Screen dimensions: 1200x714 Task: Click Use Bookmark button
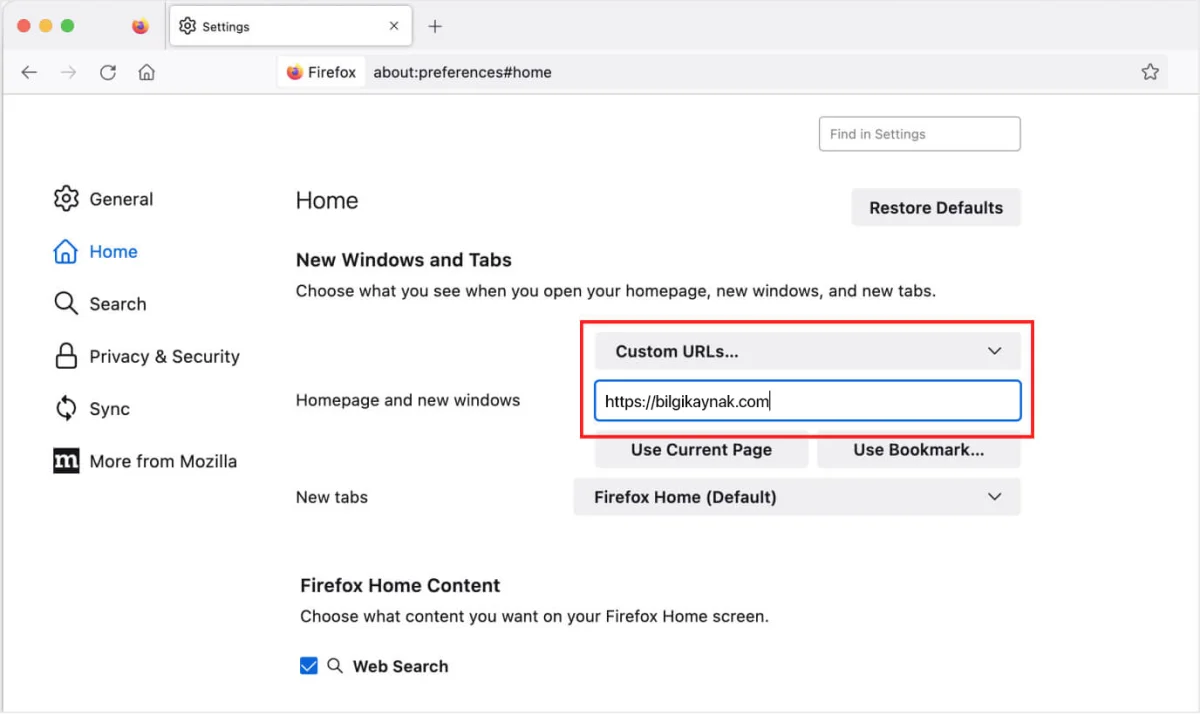point(919,450)
